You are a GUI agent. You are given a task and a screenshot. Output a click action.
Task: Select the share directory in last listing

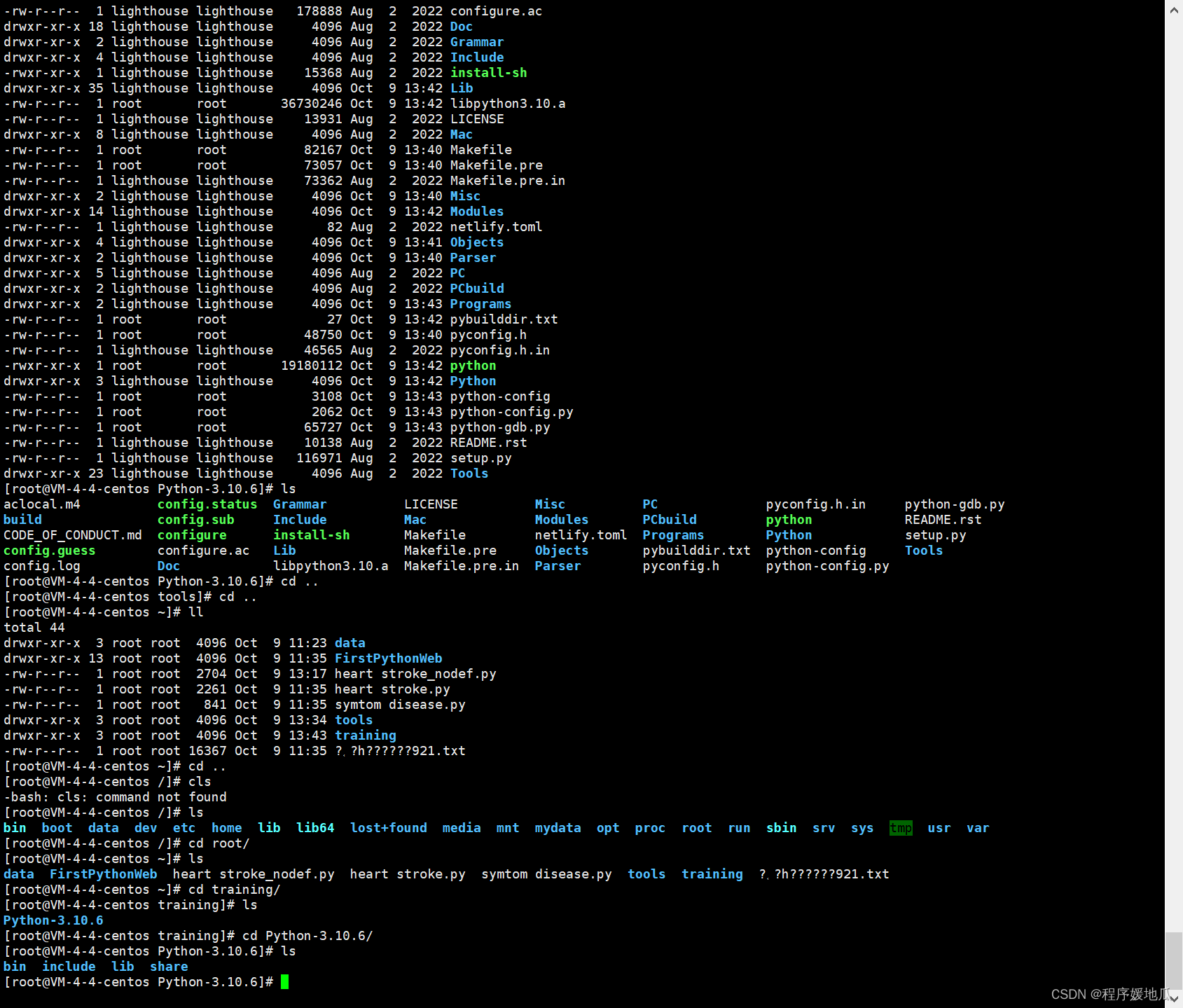pos(169,967)
